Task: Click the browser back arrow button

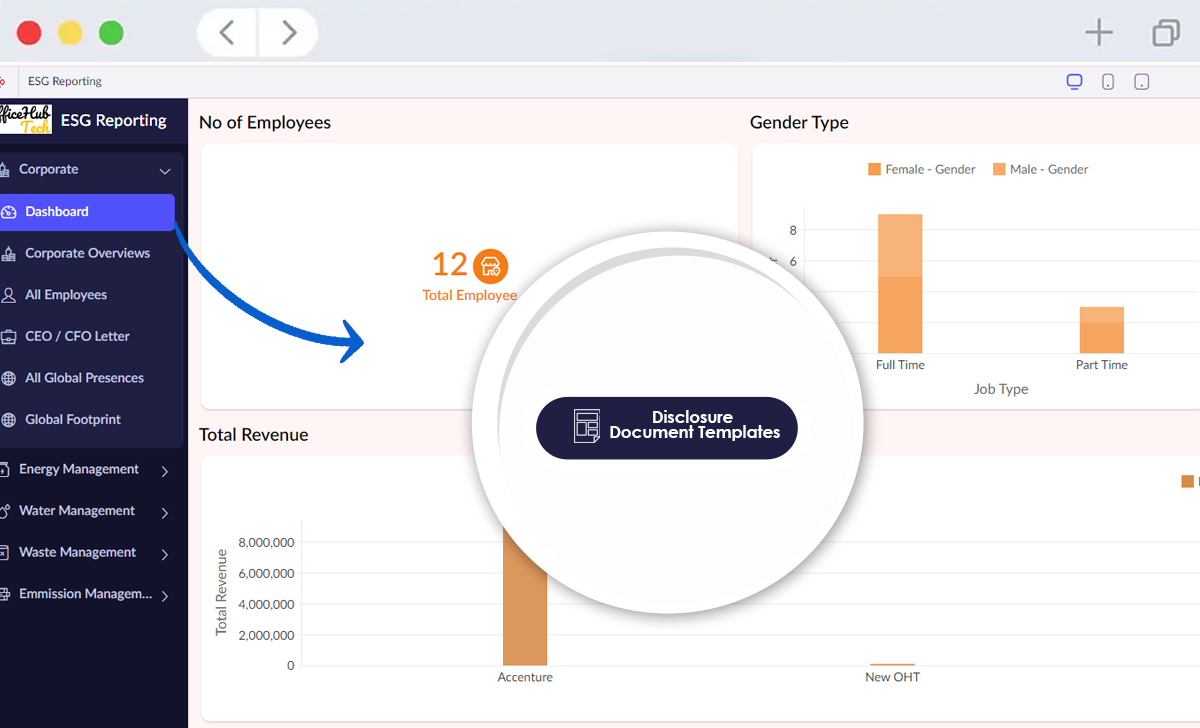Action: (x=227, y=33)
